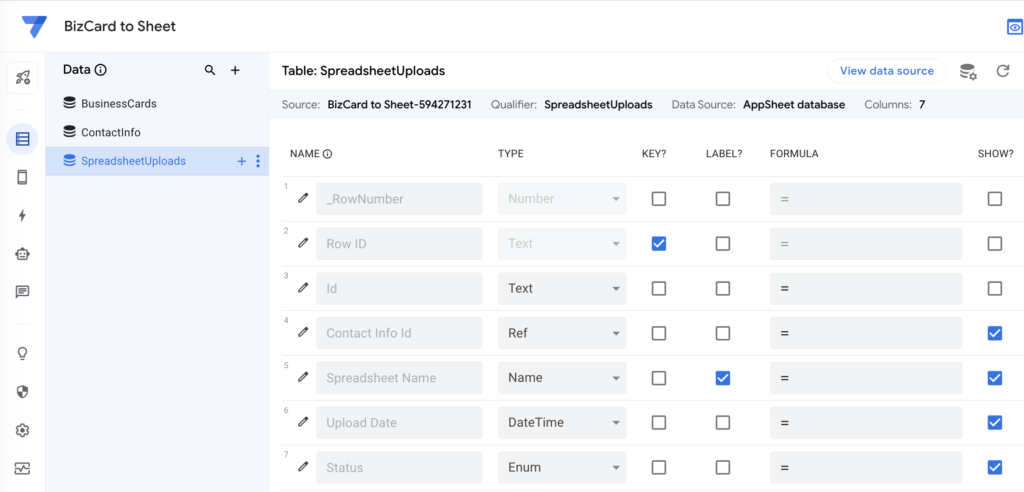Search data tables using magnifier icon
The height and width of the screenshot is (492, 1024).
pyautogui.click(x=210, y=70)
